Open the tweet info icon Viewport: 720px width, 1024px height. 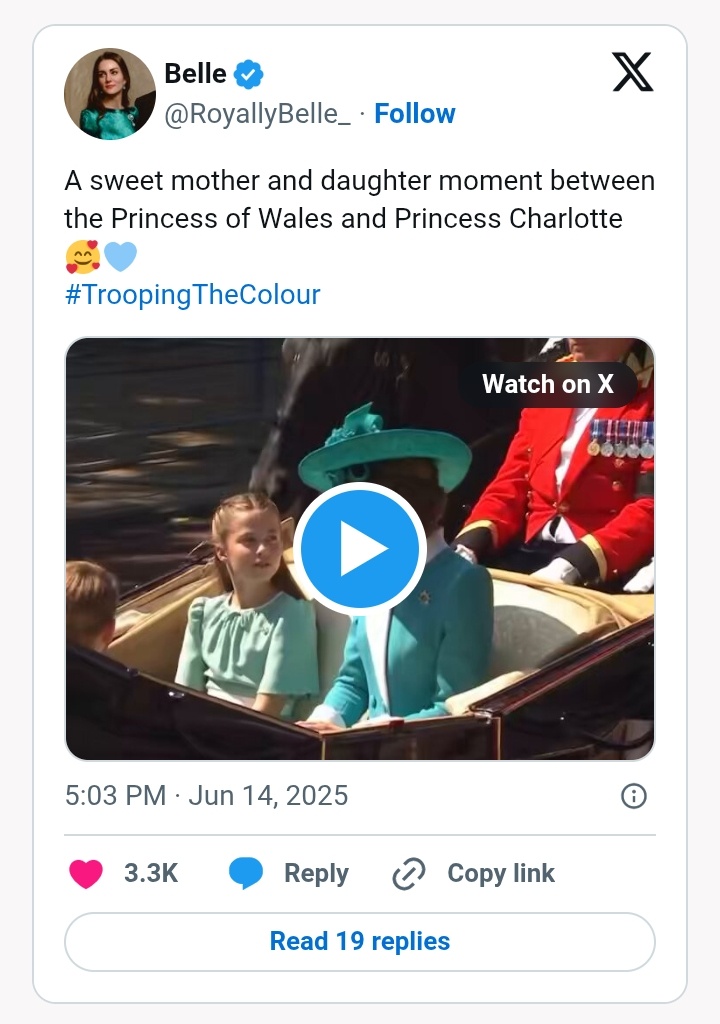634,796
